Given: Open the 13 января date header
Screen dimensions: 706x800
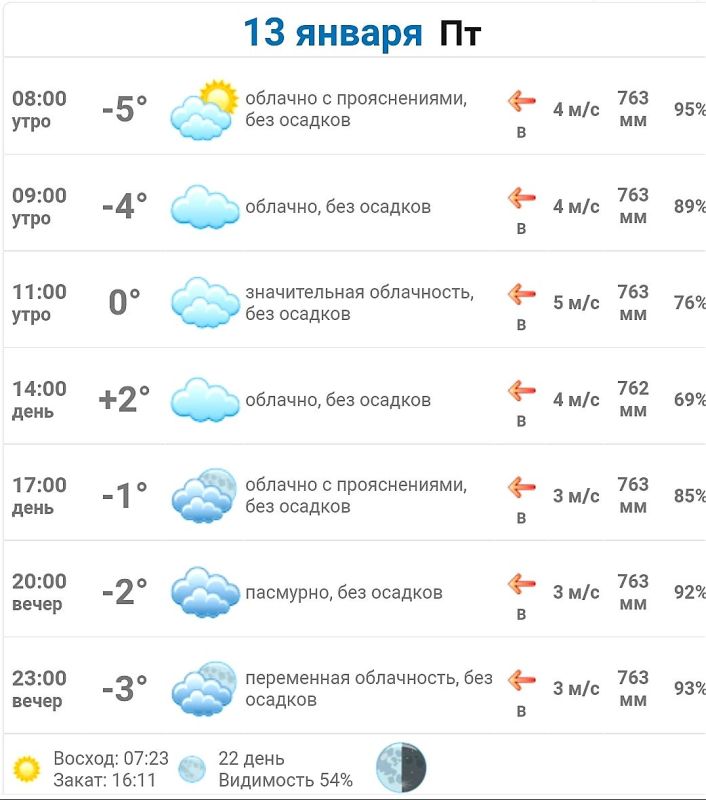Looking at the screenshot, I should (333, 33).
